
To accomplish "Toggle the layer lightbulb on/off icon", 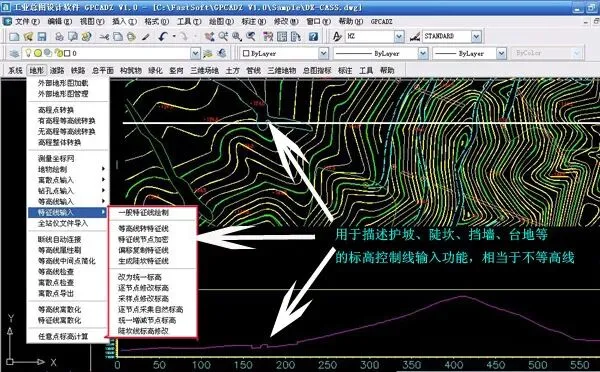I will pos(28,53).
